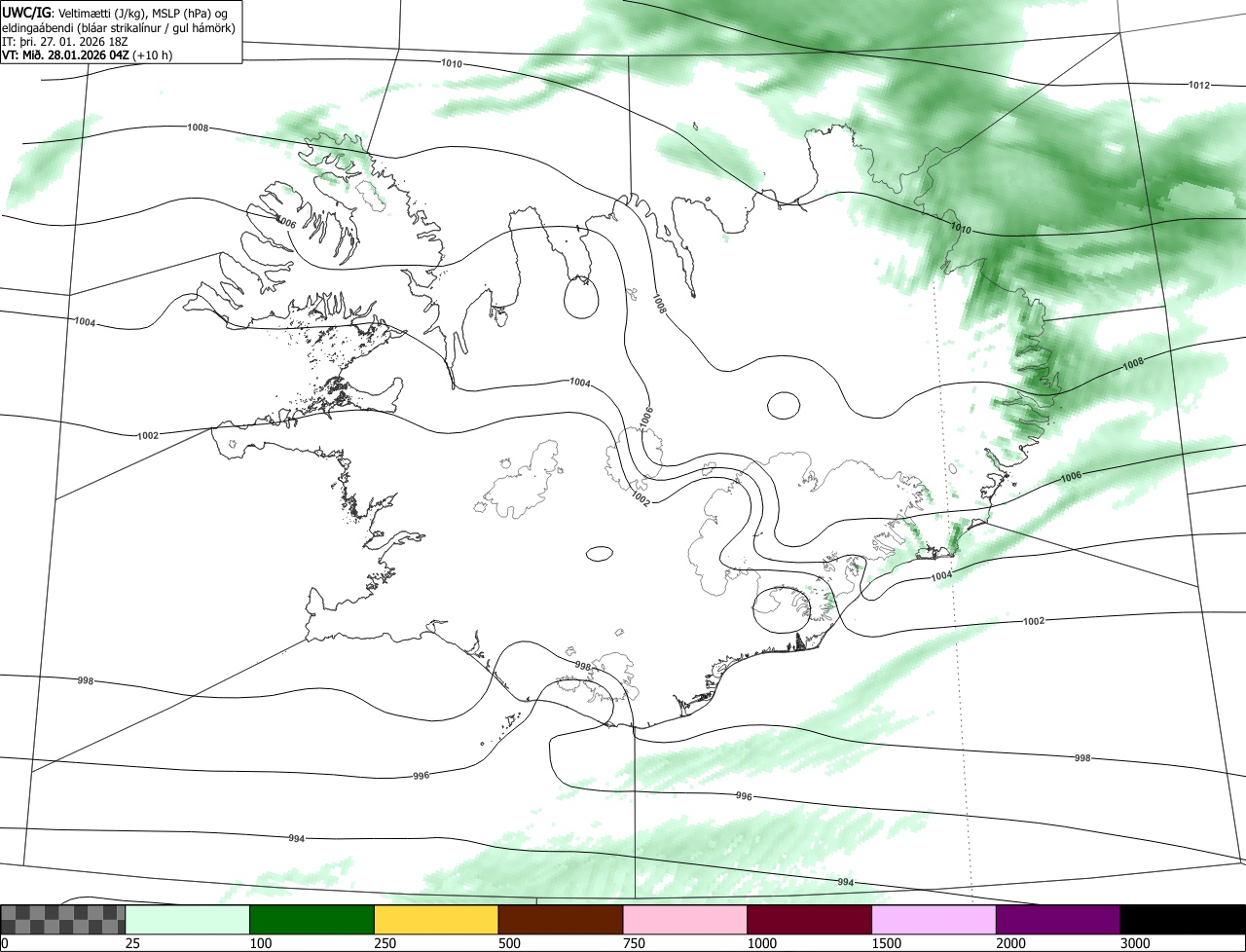Click the "(+10 h)" forecast offset text
Viewport: 1246px width, 952px height.
coord(153,55)
